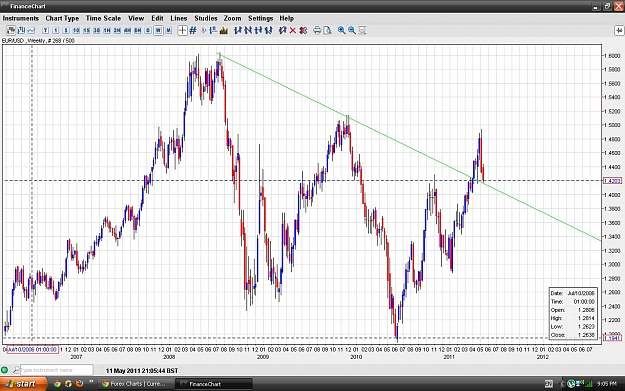
Task: Zoom in with the plus magnifier
Action: [x=342, y=30]
